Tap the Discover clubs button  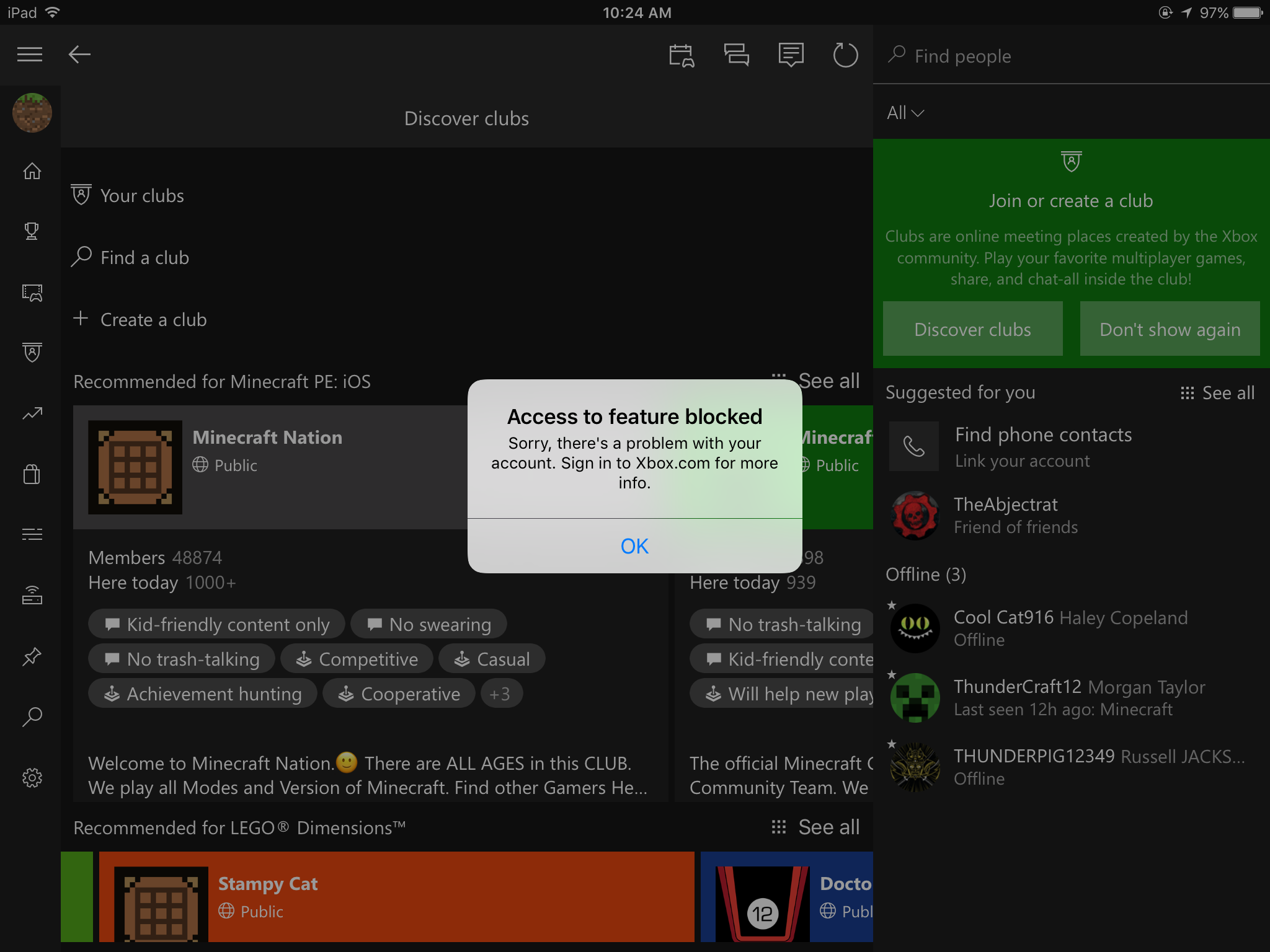point(972,329)
